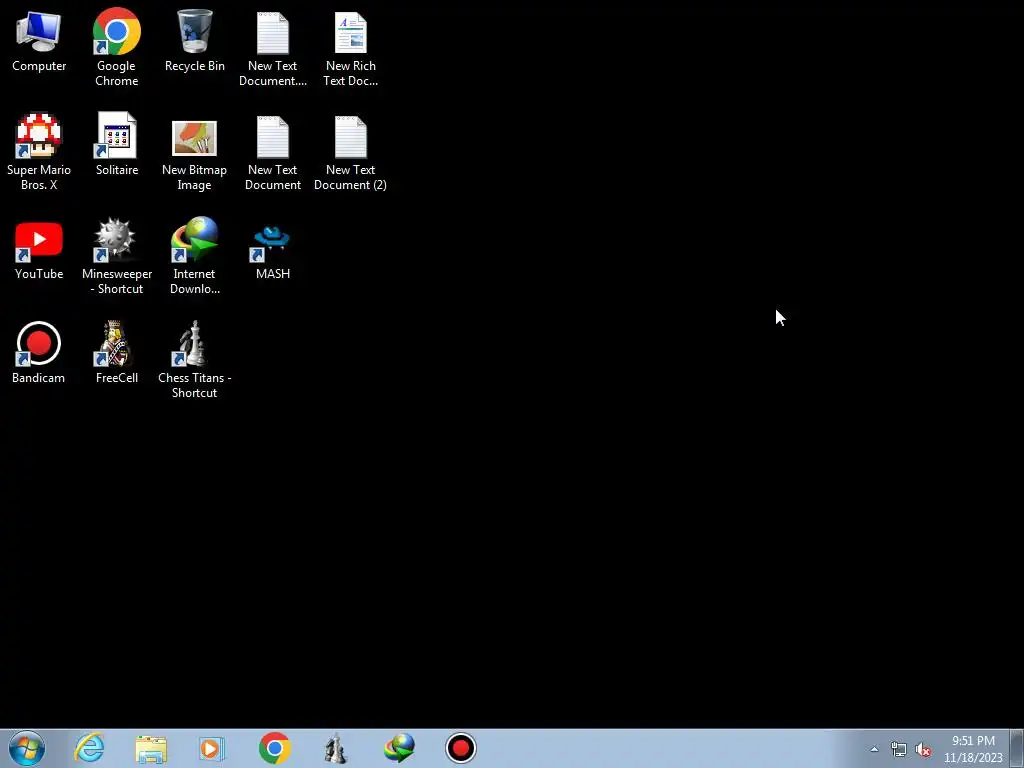Launch Internet Explorer from the taskbar
This screenshot has width=1024, height=768.
tap(89, 748)
